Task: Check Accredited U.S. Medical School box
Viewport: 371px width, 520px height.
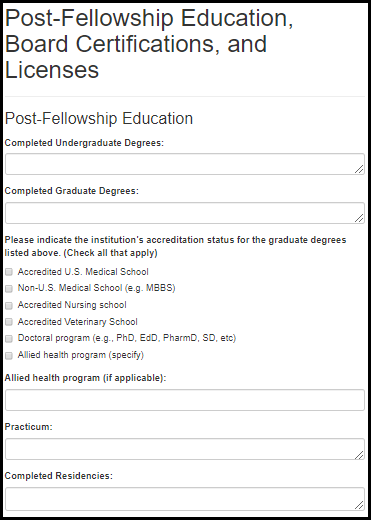Action: click(x=9, y=272)
